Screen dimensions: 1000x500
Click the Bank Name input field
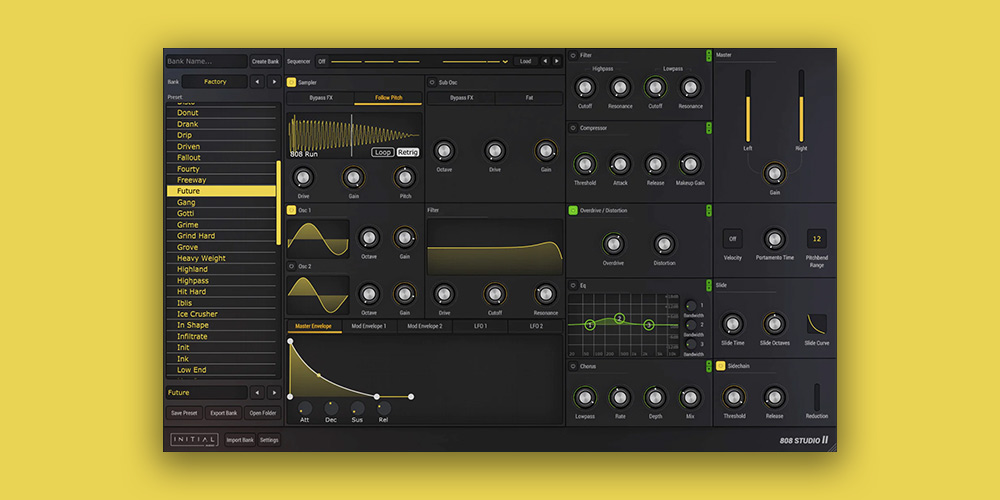[206, 61]
